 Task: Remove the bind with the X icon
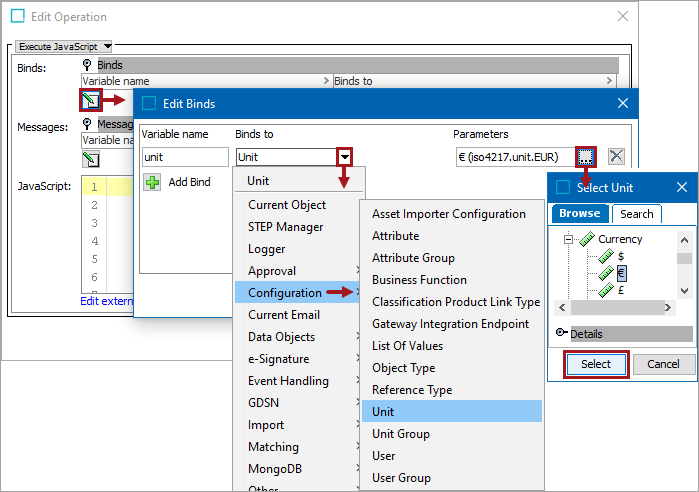(617, 156)
